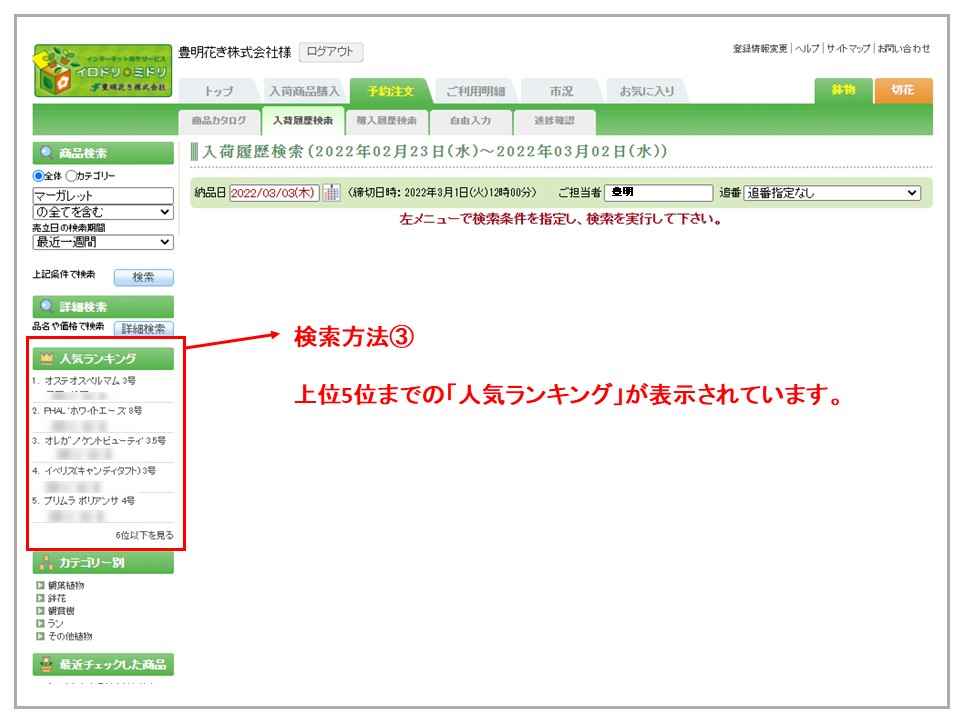Image resolution: width=960 pixels, height=720 pixels.
Task: Click the イロドリ・ミドリ site logo
Action: click(102, 71)
